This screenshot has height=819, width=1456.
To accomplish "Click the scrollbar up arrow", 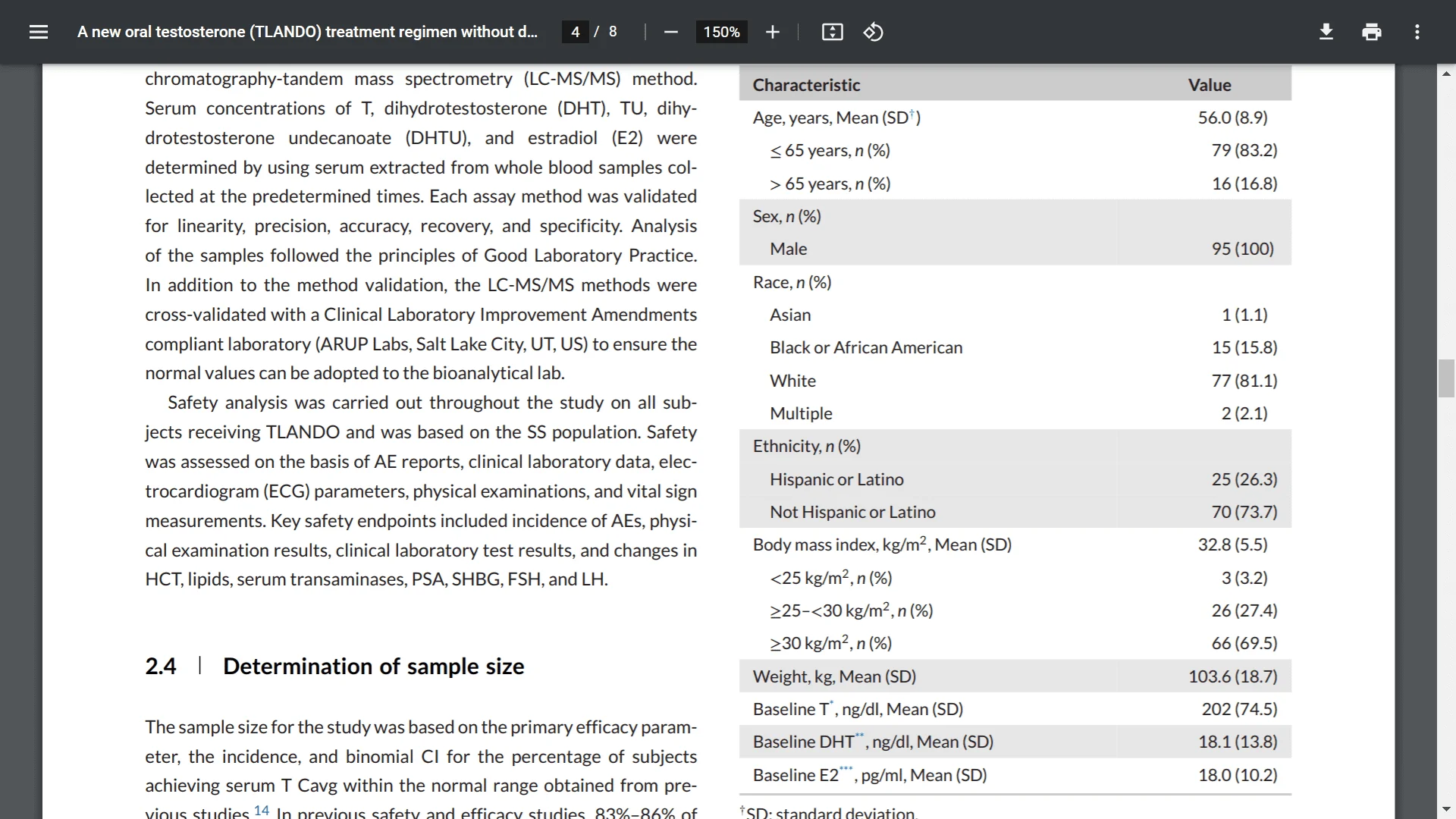I will [x=1446, y=74].
